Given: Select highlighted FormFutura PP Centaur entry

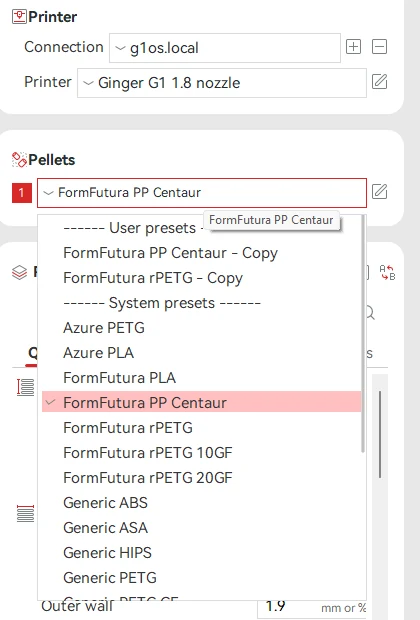Looking at the screenshot, I should tap(201, 402).
